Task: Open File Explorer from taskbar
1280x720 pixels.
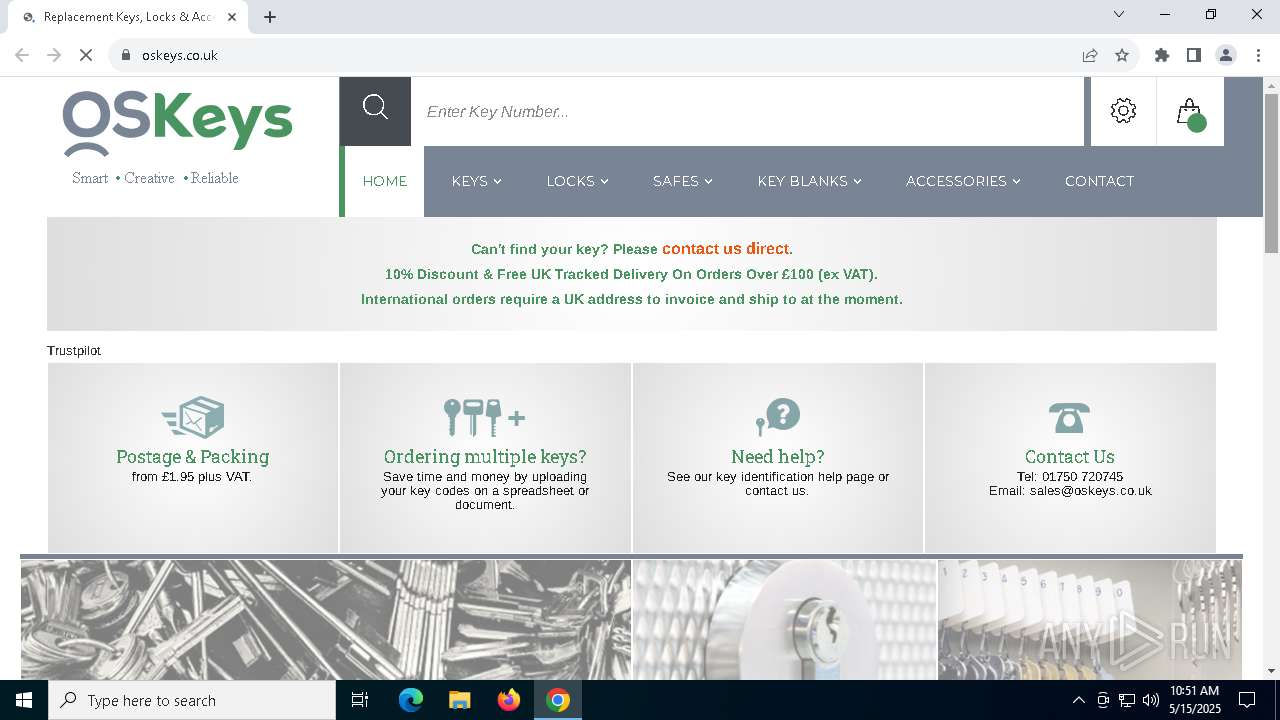Action: point(459,700)
